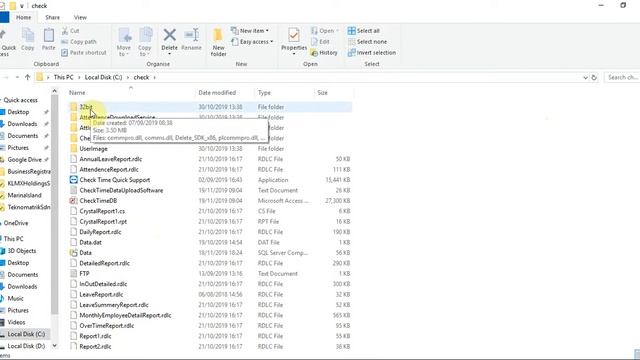Image resolution: width=640 pixels, height=360 pixels.
Task: Click the History command
Action: [324, 53]
